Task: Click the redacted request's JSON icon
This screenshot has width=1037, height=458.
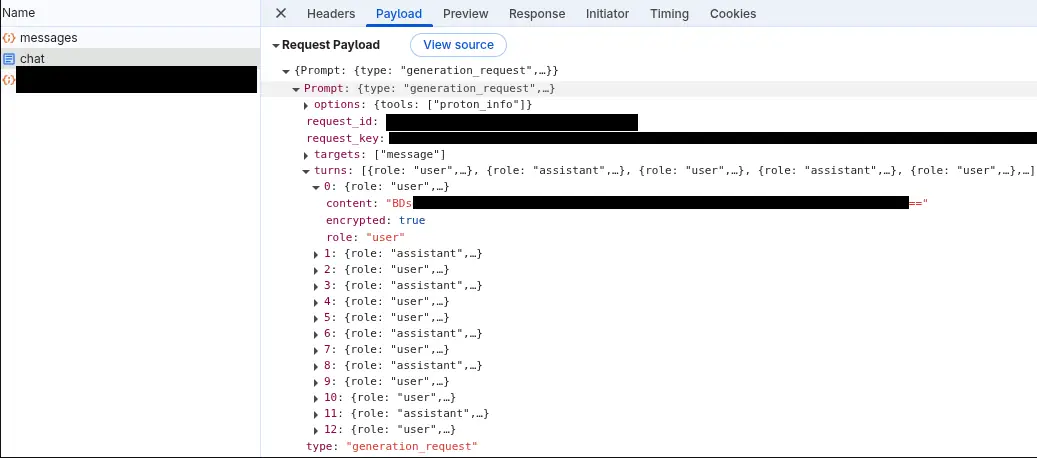Action: coord(9,80)
